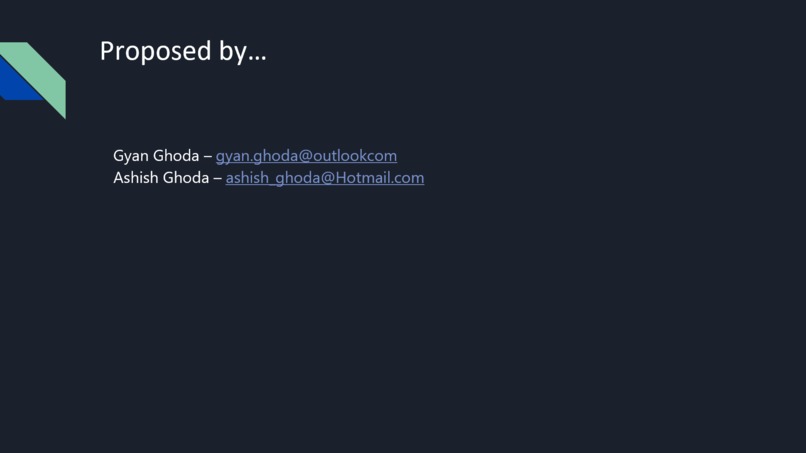Click the green ribbon decorative shape
The image size is (806, 453).
(x=41, y=75)
